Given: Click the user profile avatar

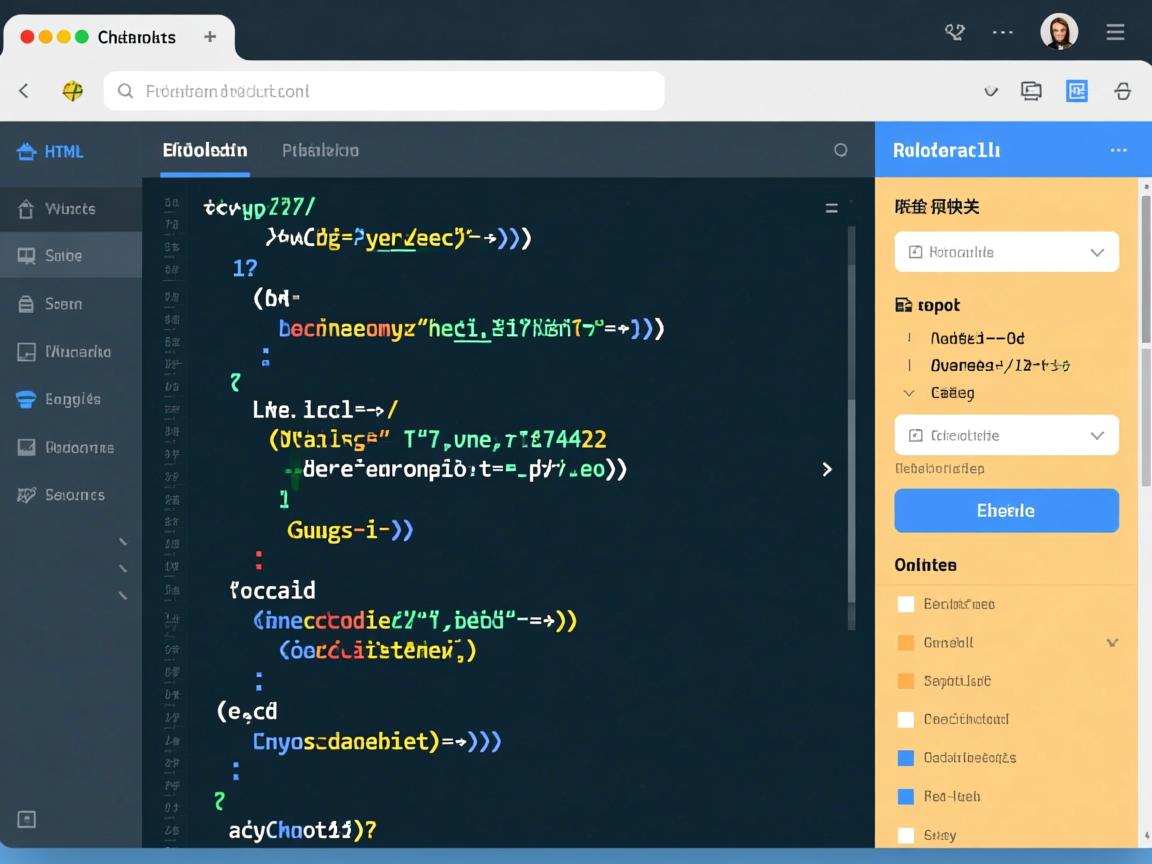Looking at the screenshot, I should coord(1059,32).
